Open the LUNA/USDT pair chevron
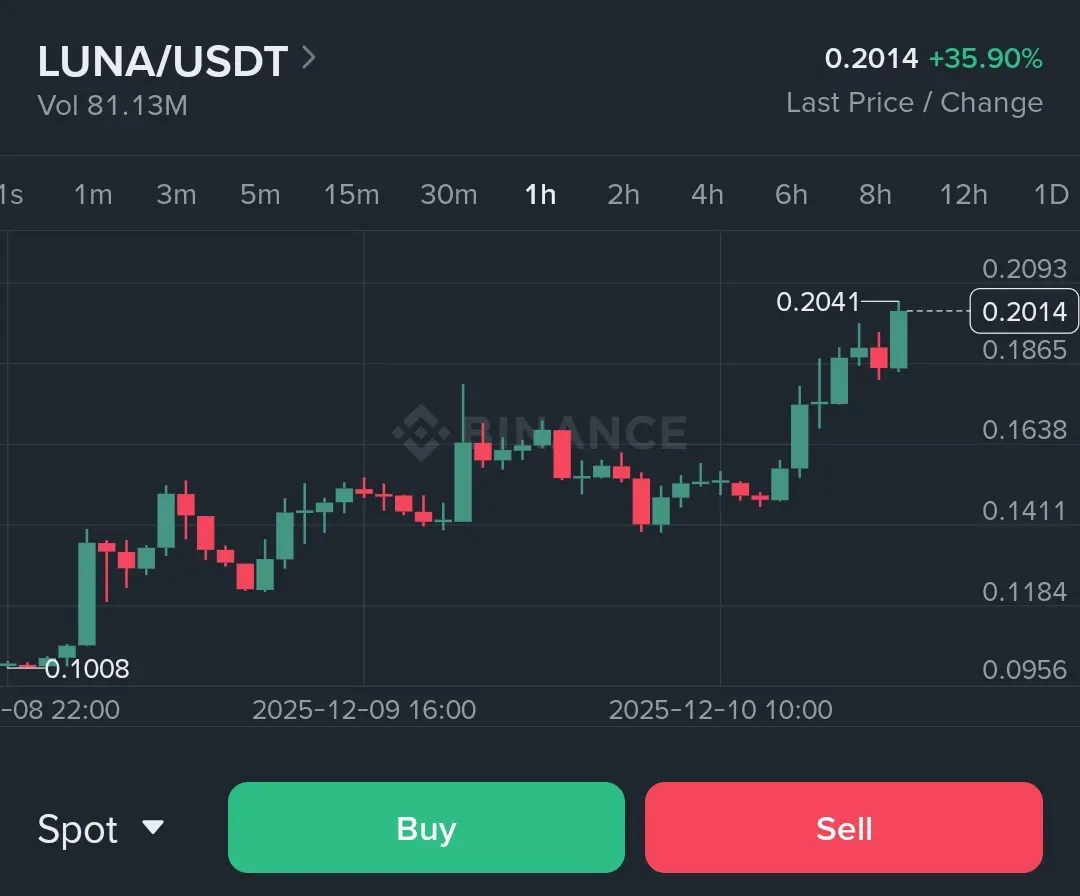The height and width of the screenshot is (896, 1080). tap(309, 59)
